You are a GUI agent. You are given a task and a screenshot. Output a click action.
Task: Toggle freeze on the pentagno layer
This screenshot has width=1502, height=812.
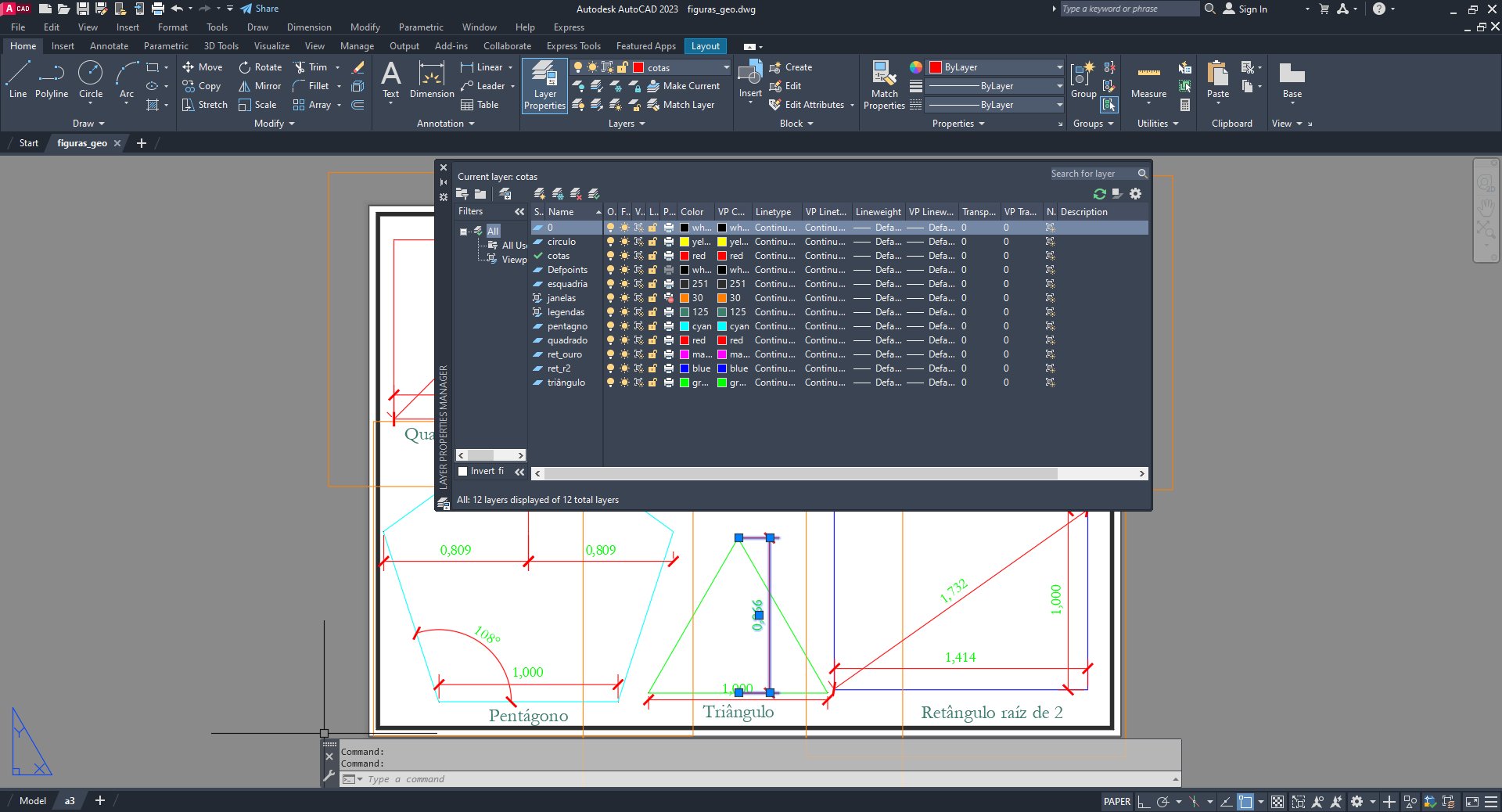coord(624,326)
